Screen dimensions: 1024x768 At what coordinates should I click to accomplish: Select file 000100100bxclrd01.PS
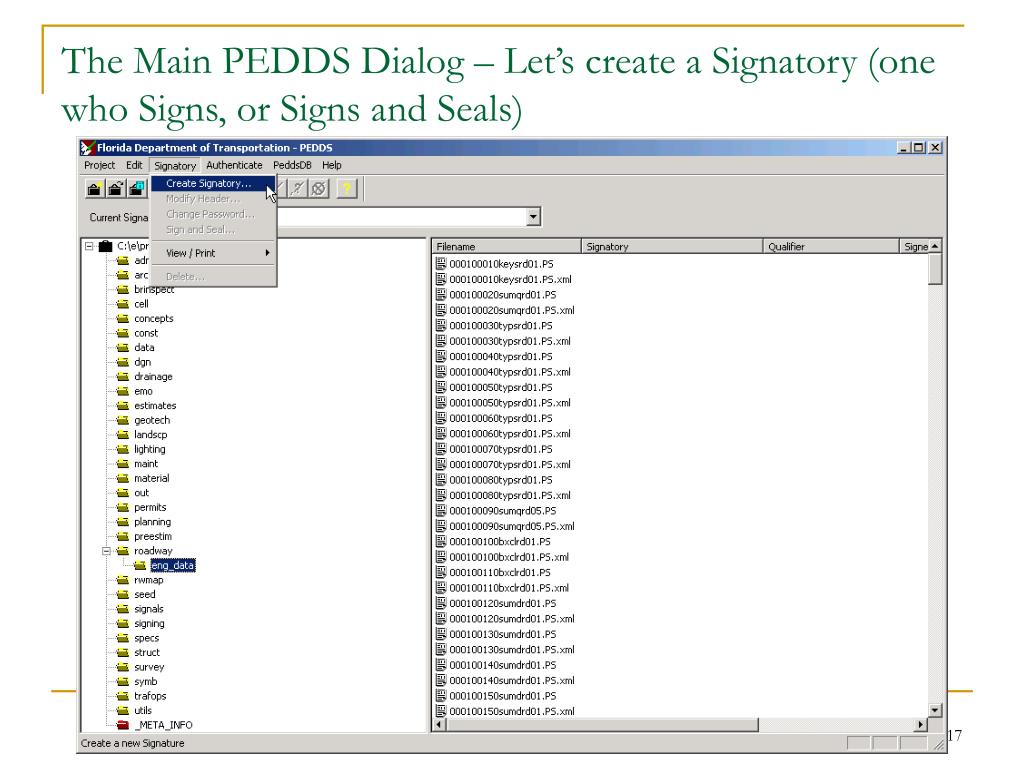point(500,541)
